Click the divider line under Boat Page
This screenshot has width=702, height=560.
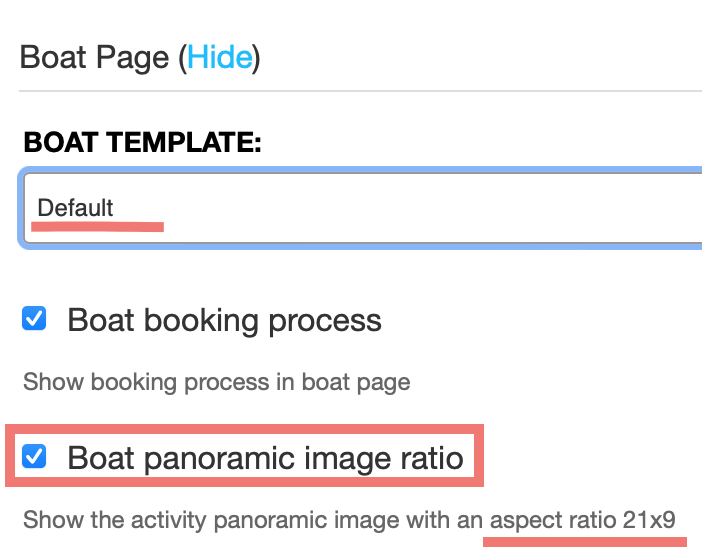(x=360, y=91)
